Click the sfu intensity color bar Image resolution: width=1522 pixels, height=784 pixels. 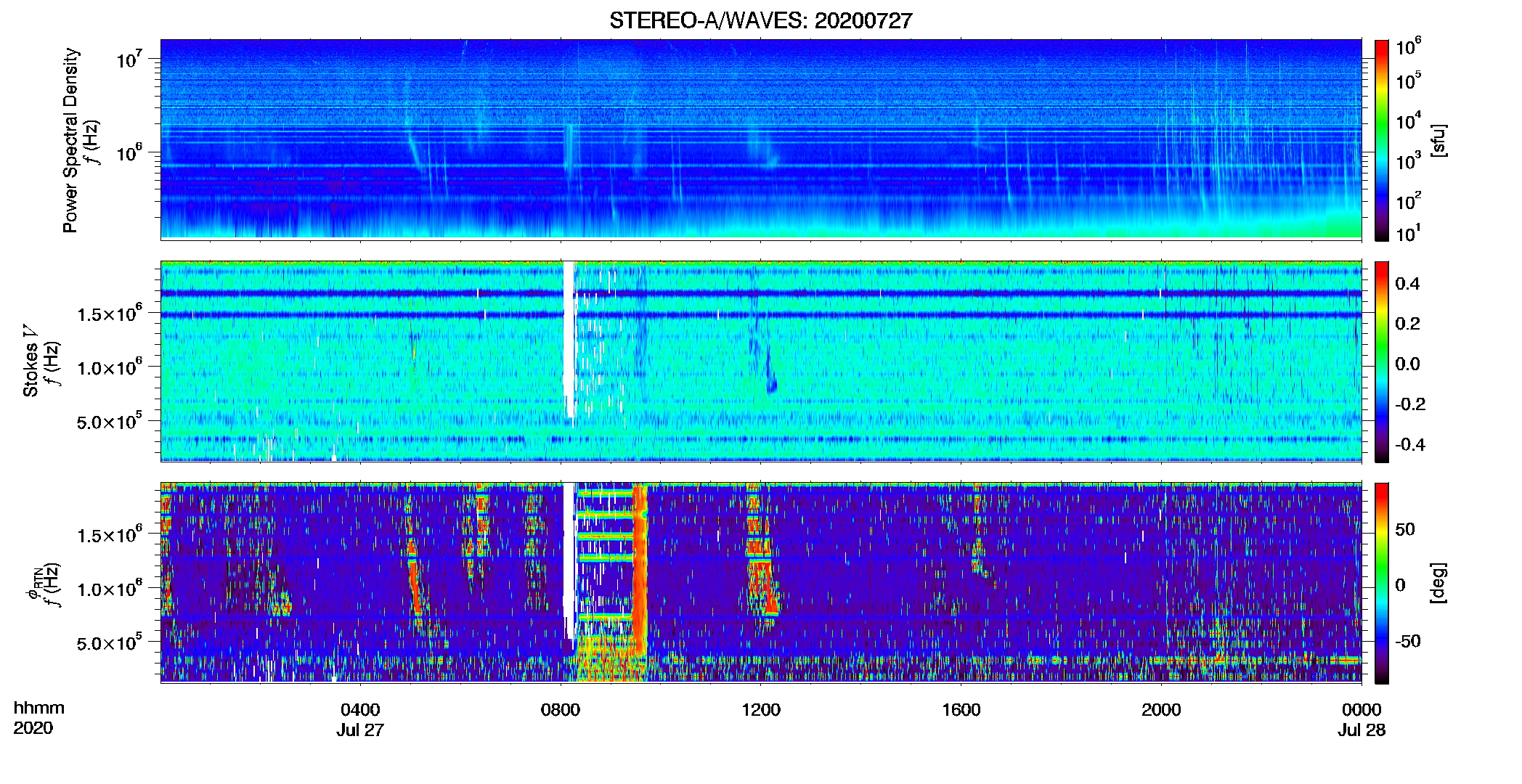coord(1382,140)
